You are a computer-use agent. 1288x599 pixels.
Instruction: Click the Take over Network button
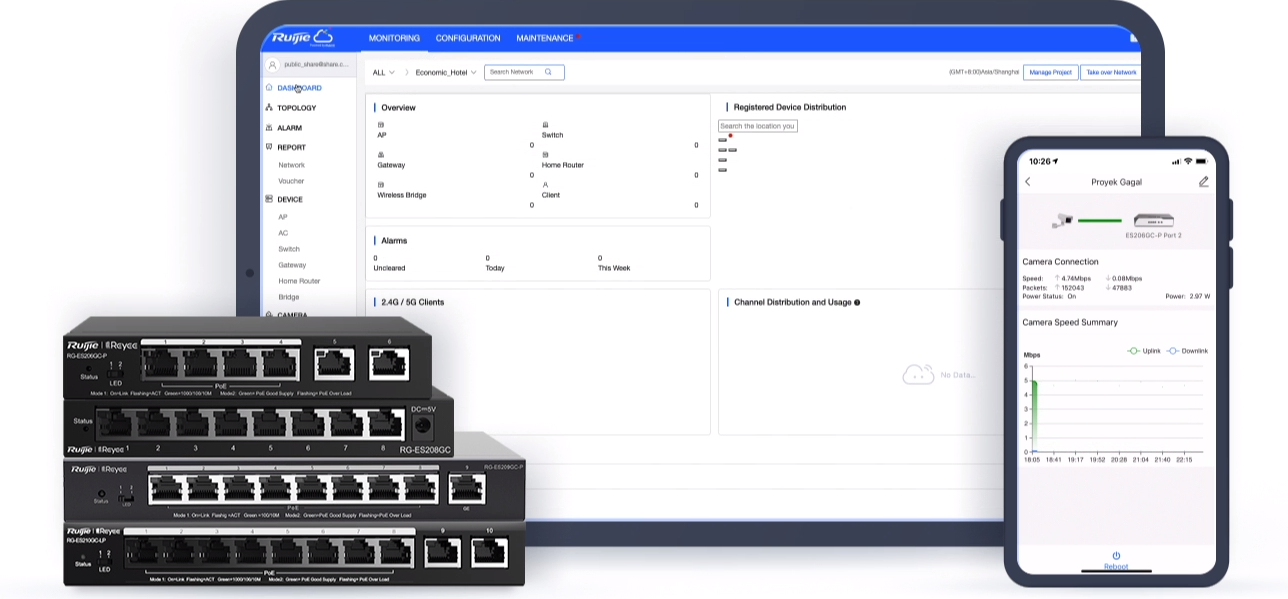point(1110,72)
